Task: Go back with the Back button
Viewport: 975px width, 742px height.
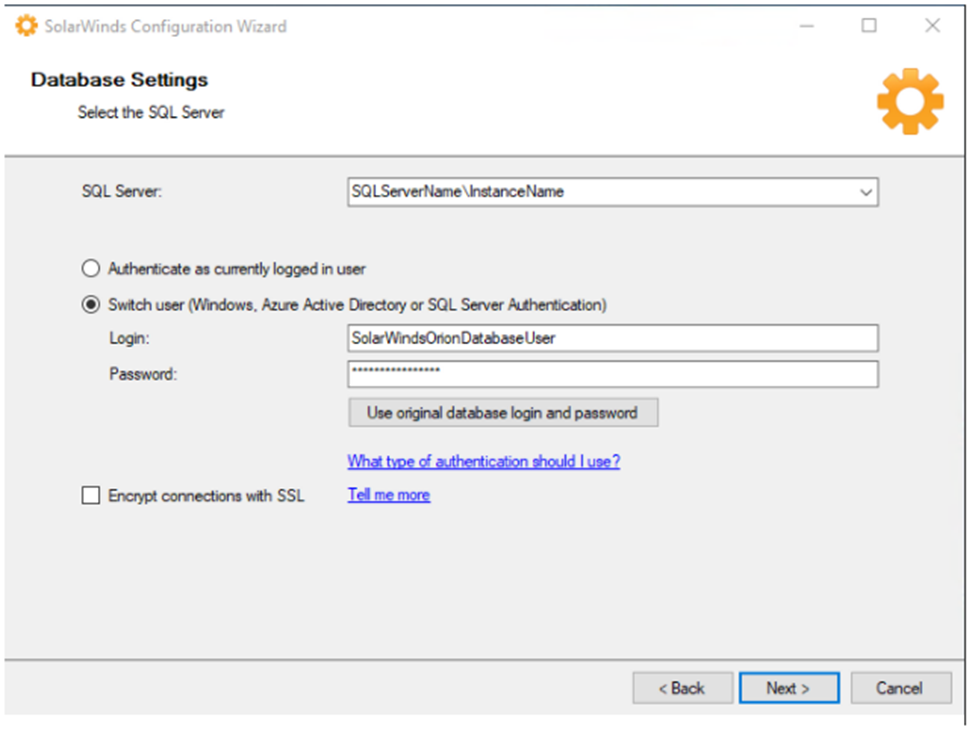Action: tap(682, 688)
